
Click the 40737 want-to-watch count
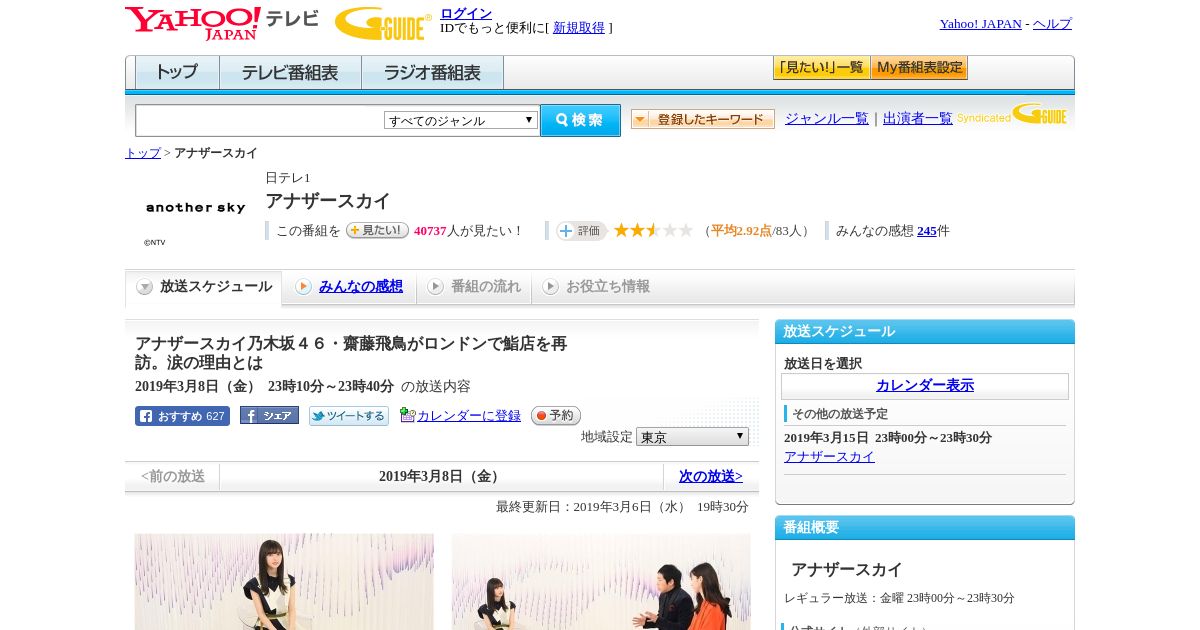(x=430, y=231)
